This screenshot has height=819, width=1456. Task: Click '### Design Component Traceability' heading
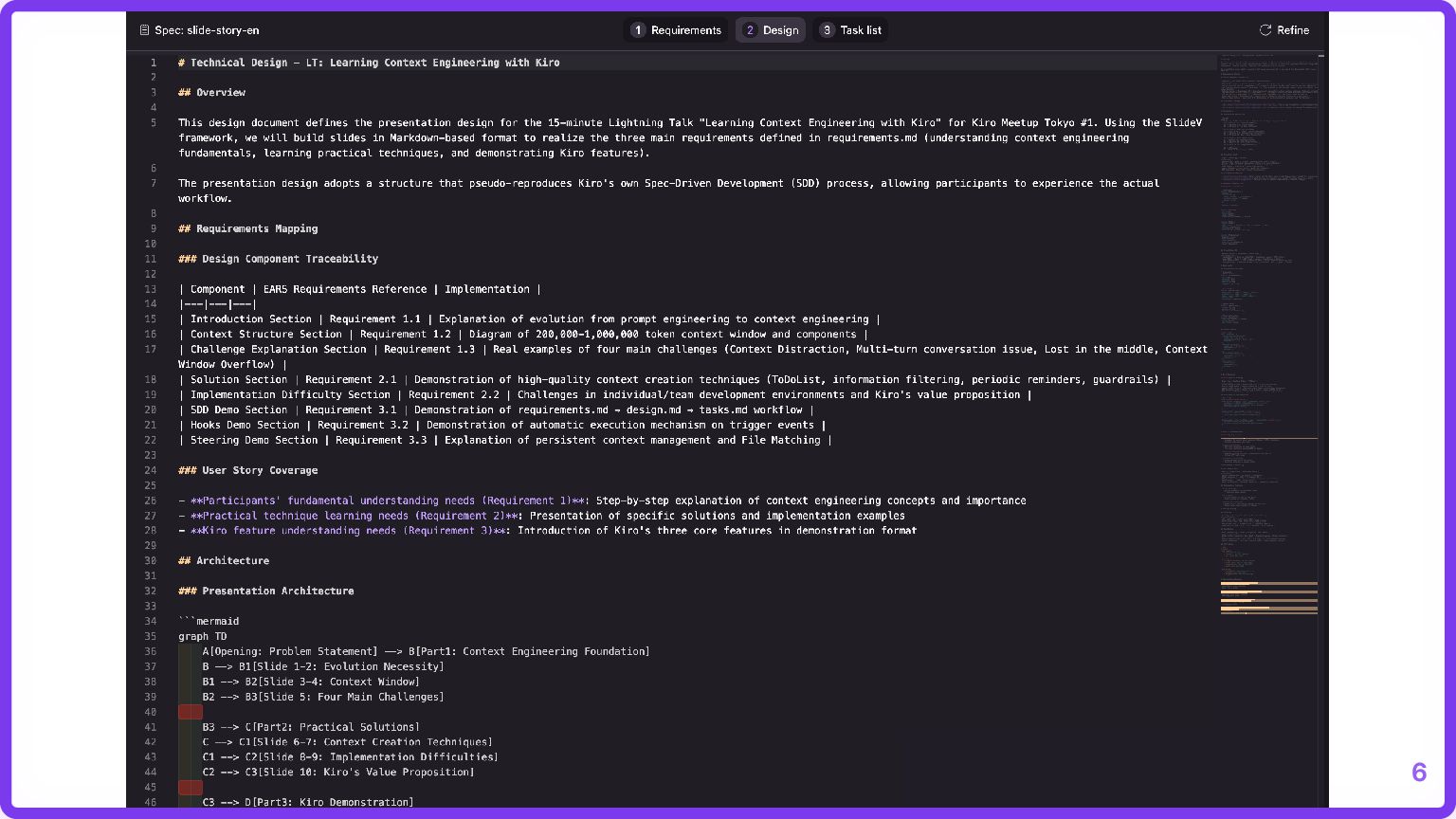(x=278, y=259)
